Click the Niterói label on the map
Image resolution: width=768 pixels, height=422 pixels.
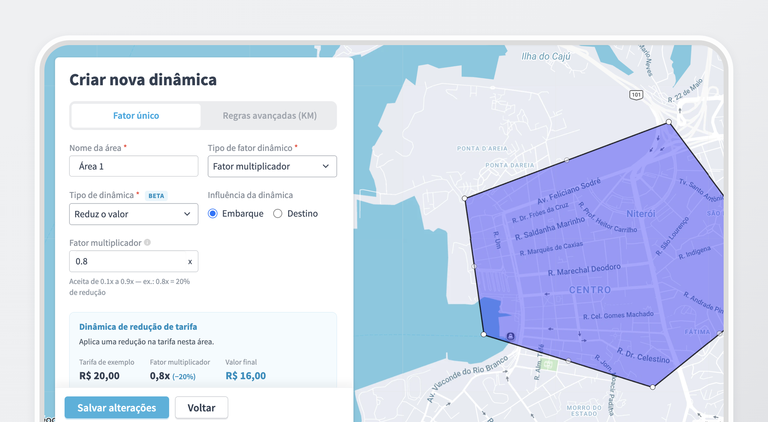tap(641, 214)
